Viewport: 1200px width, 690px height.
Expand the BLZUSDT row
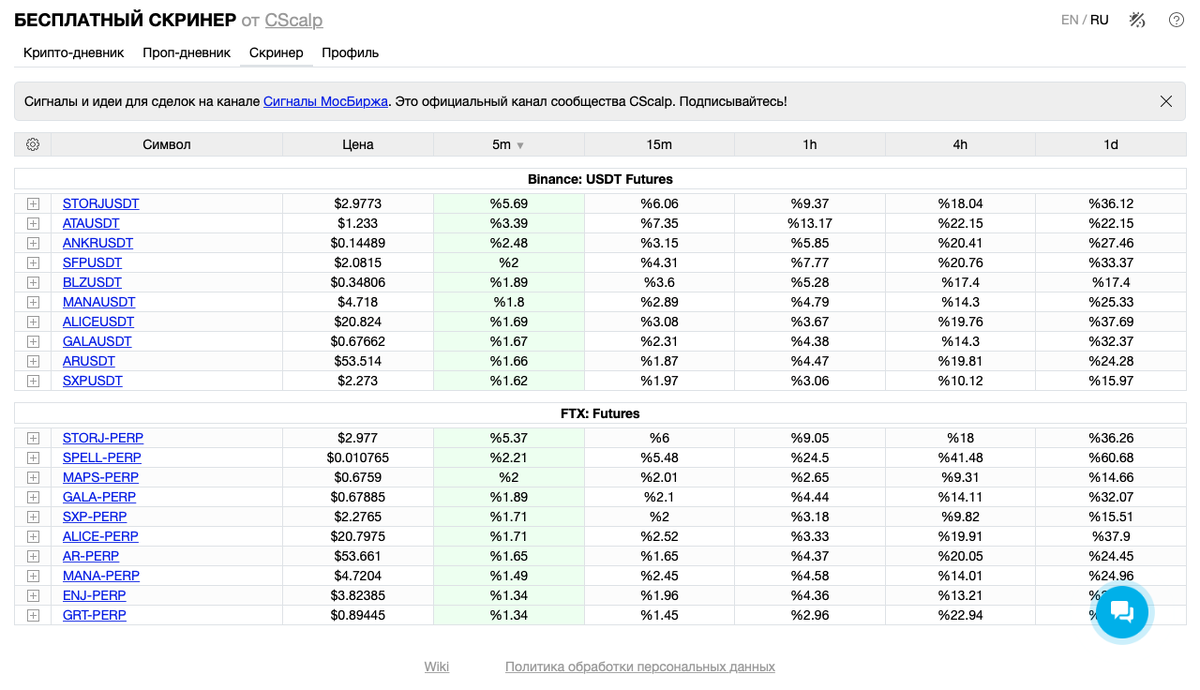[x=33, y=283]
